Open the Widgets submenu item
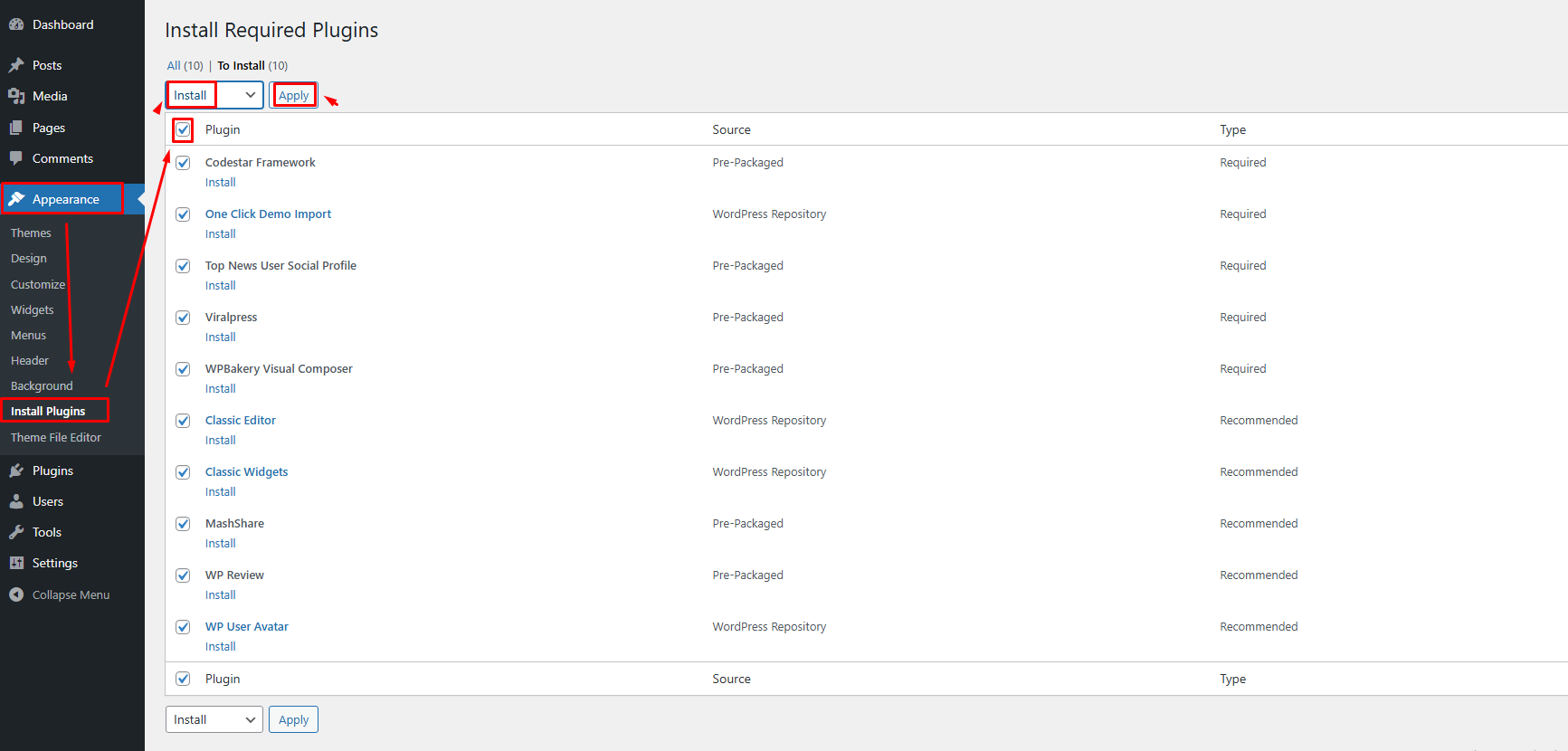The image size is (1568, 751). click(x=33, y=309)
